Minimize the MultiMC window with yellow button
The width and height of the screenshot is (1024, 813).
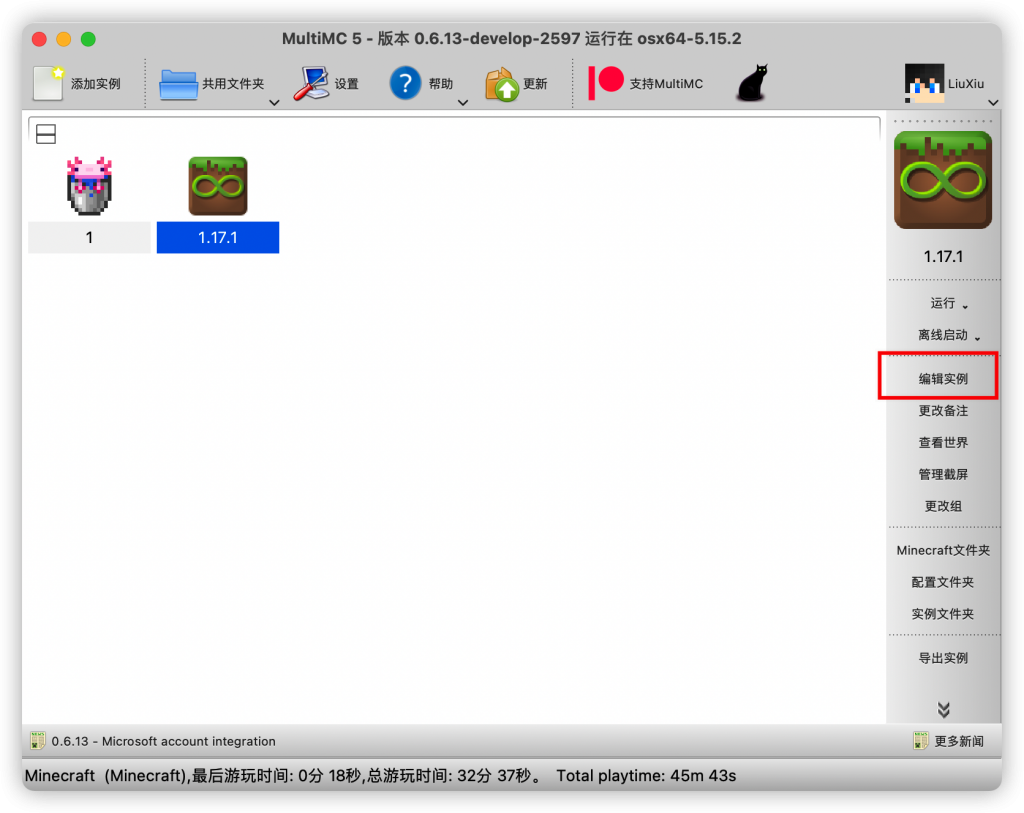click(x=63, y=39)
